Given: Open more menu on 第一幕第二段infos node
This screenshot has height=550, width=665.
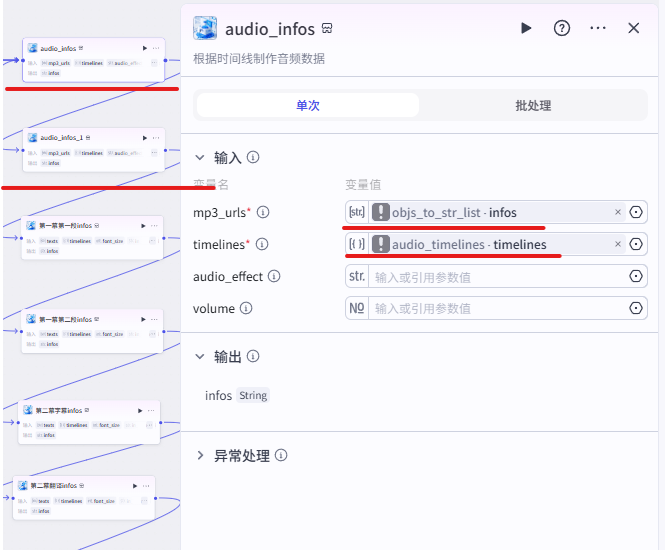Looking at the screenshot, I should click(x=154, y=319).
